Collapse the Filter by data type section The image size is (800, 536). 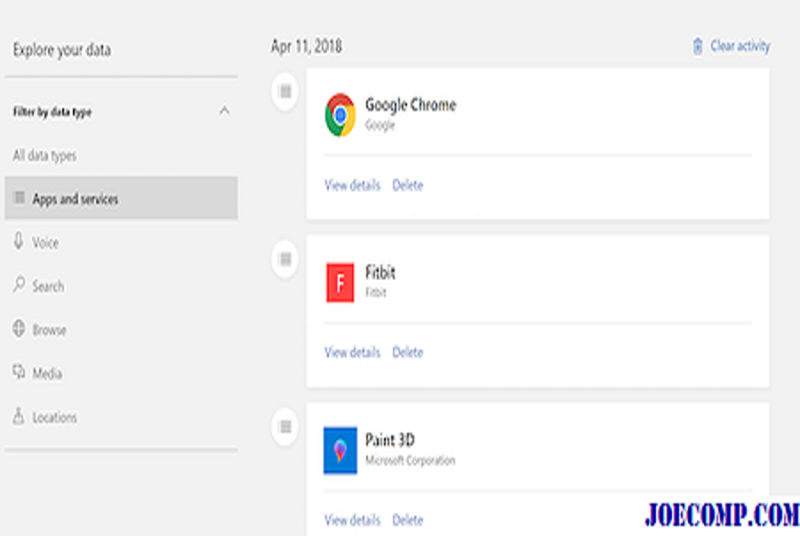224,111
